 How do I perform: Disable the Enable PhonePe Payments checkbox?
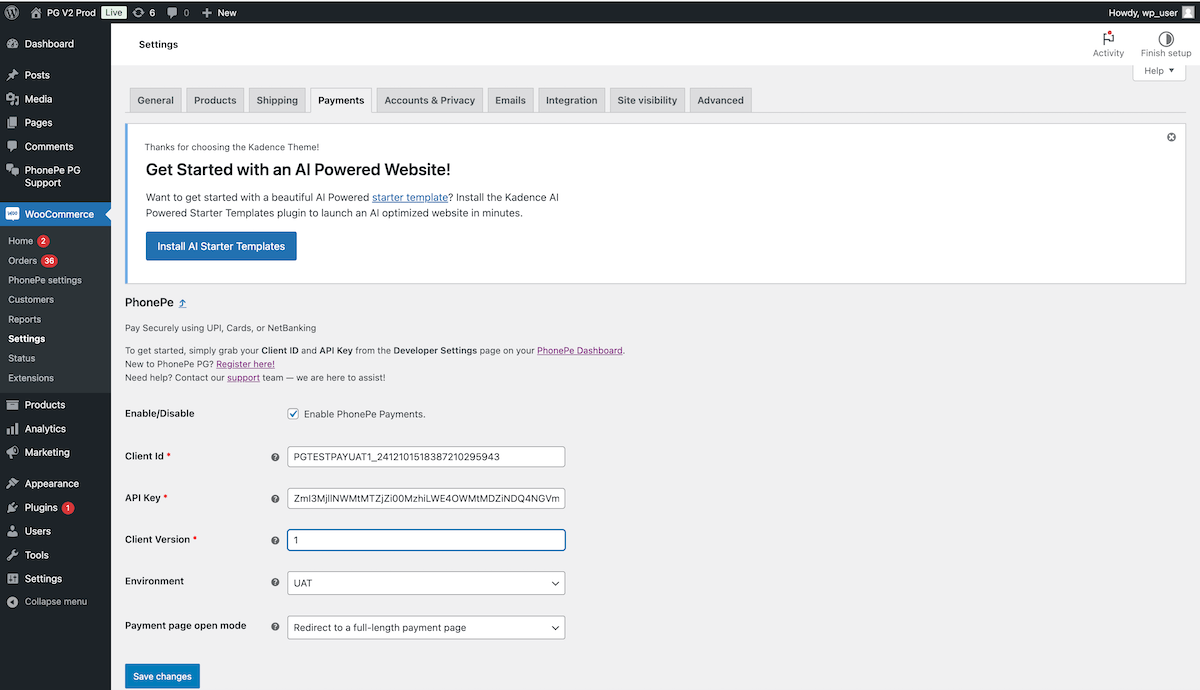point(293,413)
